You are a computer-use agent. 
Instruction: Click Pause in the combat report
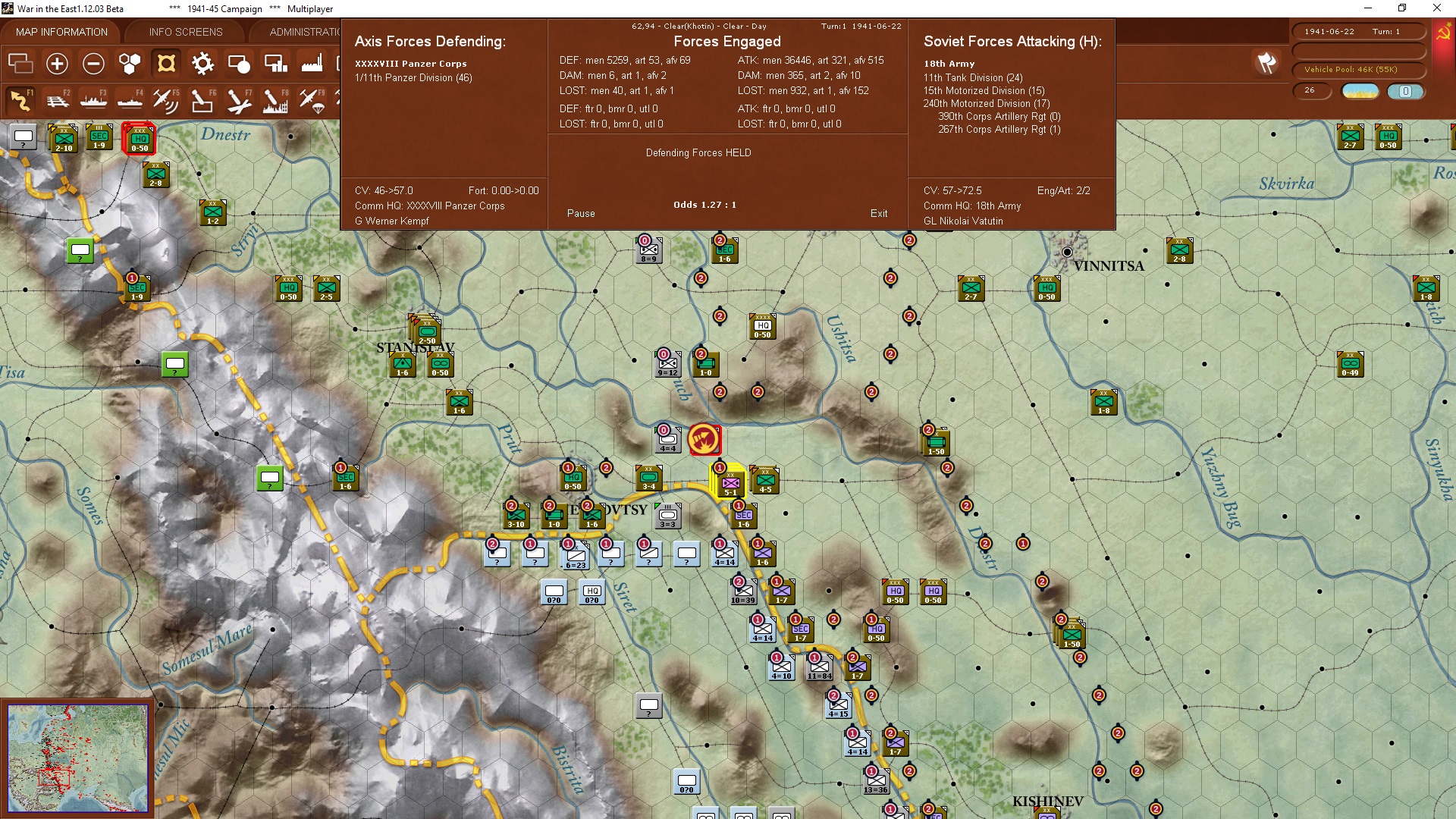(581, 213)
